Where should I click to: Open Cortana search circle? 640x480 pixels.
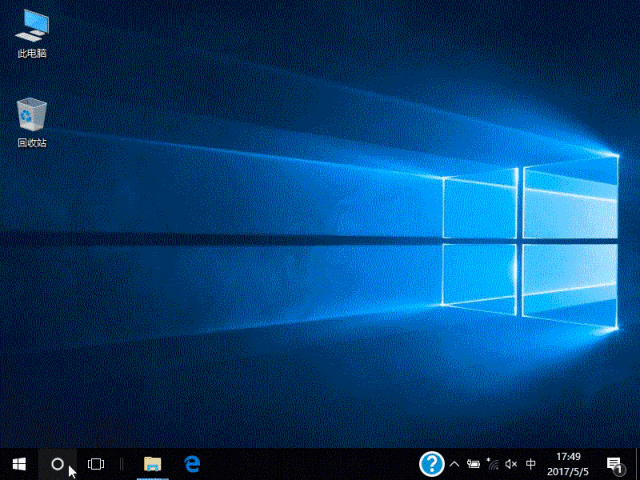pyautogui.click(x=58, y=464)
